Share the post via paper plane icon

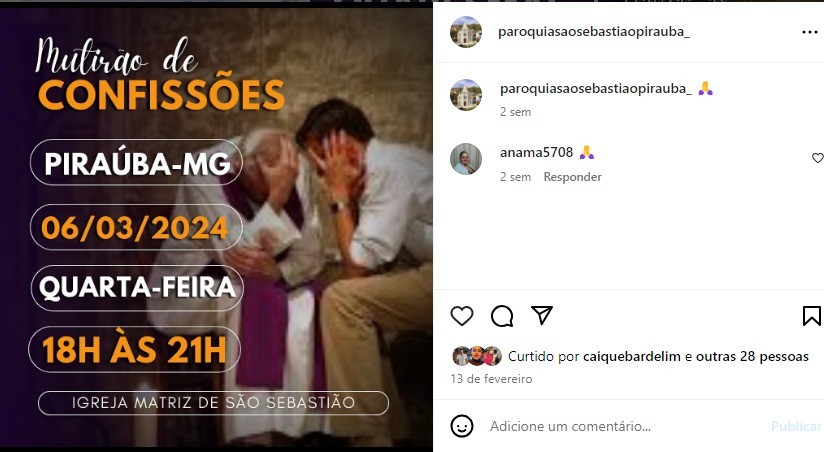click(x=542, y=315)
